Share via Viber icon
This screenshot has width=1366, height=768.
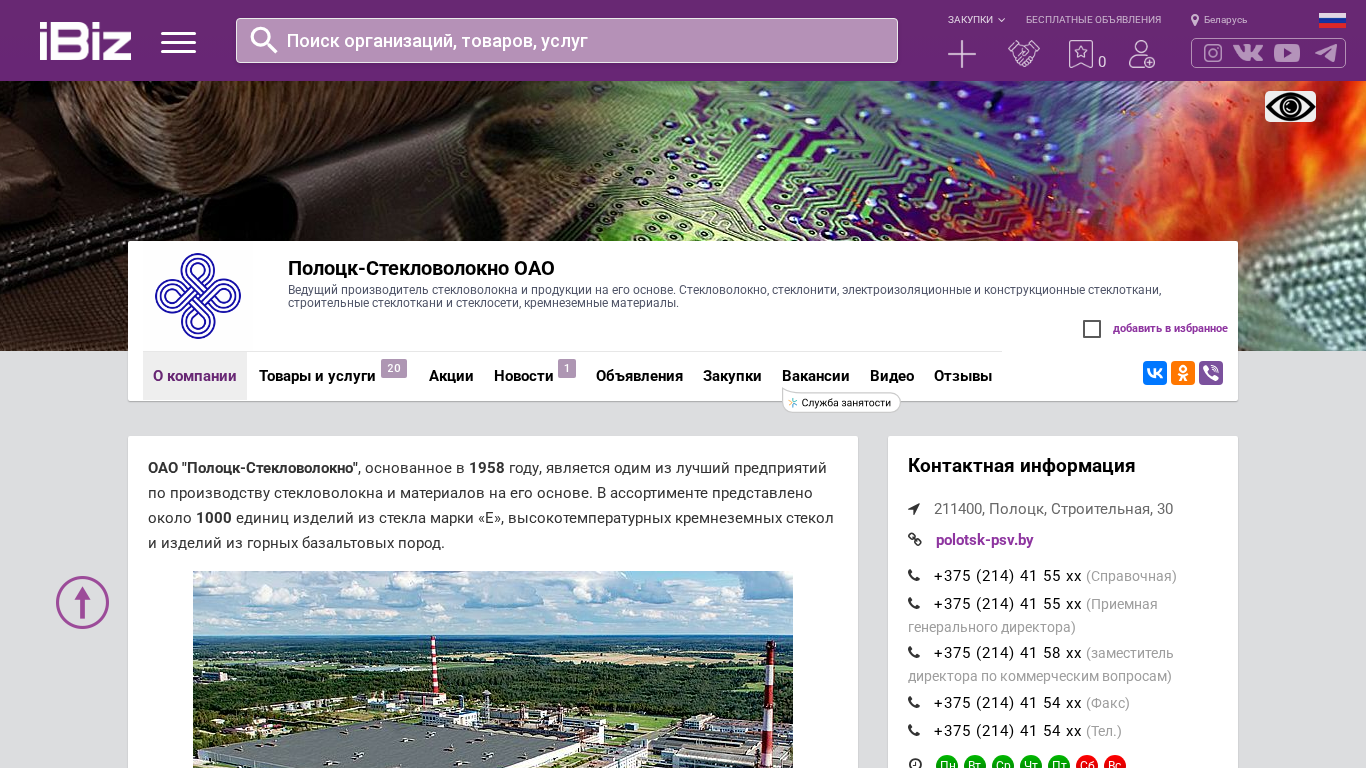[x=1211, y=373]
